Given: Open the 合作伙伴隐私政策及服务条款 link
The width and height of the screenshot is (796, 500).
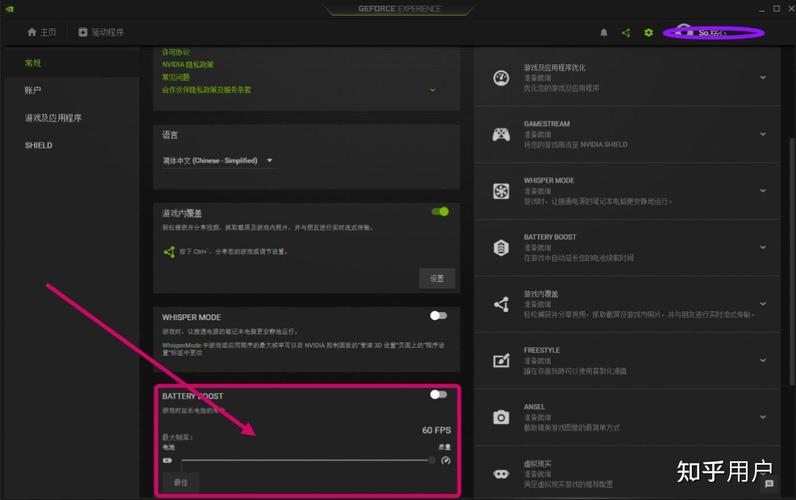Looking at the screenshot, I should [207, 90].
